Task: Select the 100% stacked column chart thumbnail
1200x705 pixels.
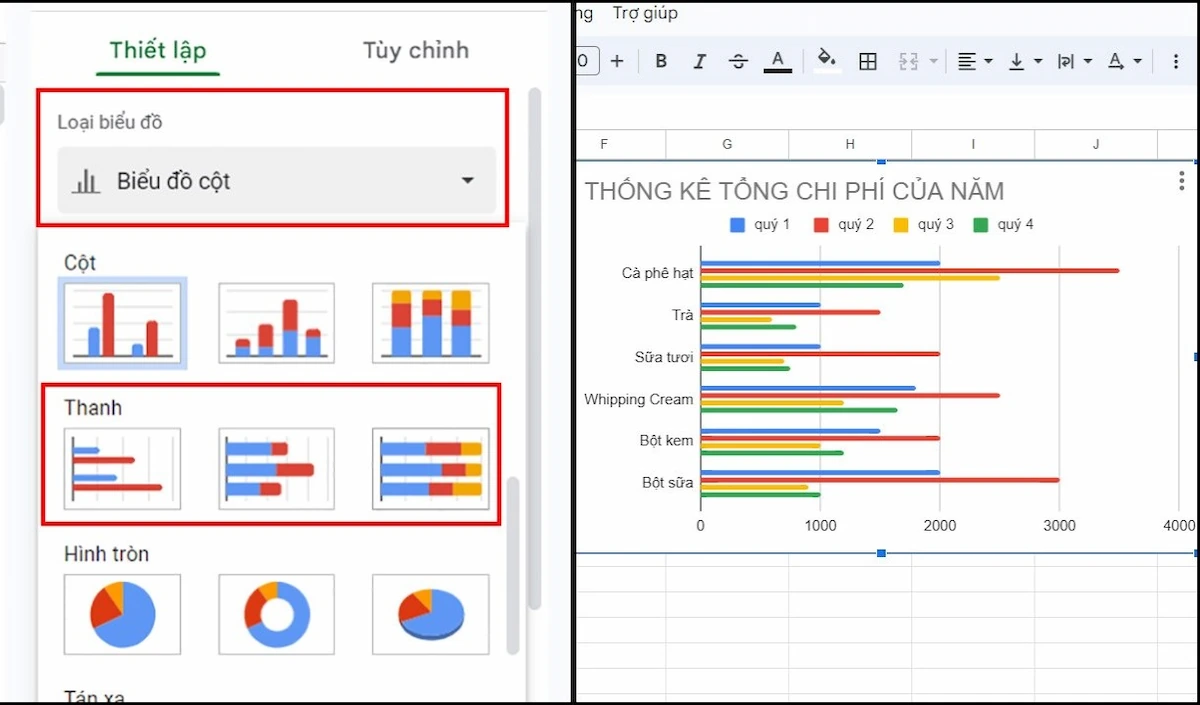Action: [x=431, y=323]
